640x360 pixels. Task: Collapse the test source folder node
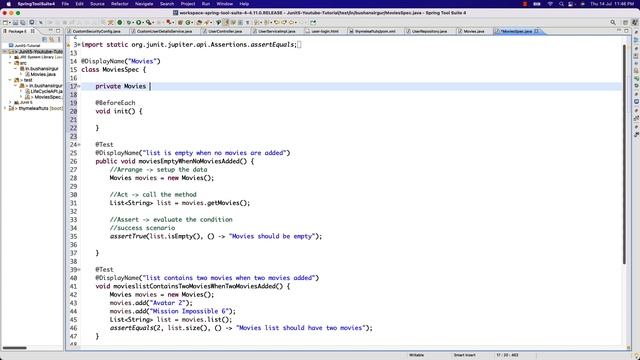pos(11,80)
